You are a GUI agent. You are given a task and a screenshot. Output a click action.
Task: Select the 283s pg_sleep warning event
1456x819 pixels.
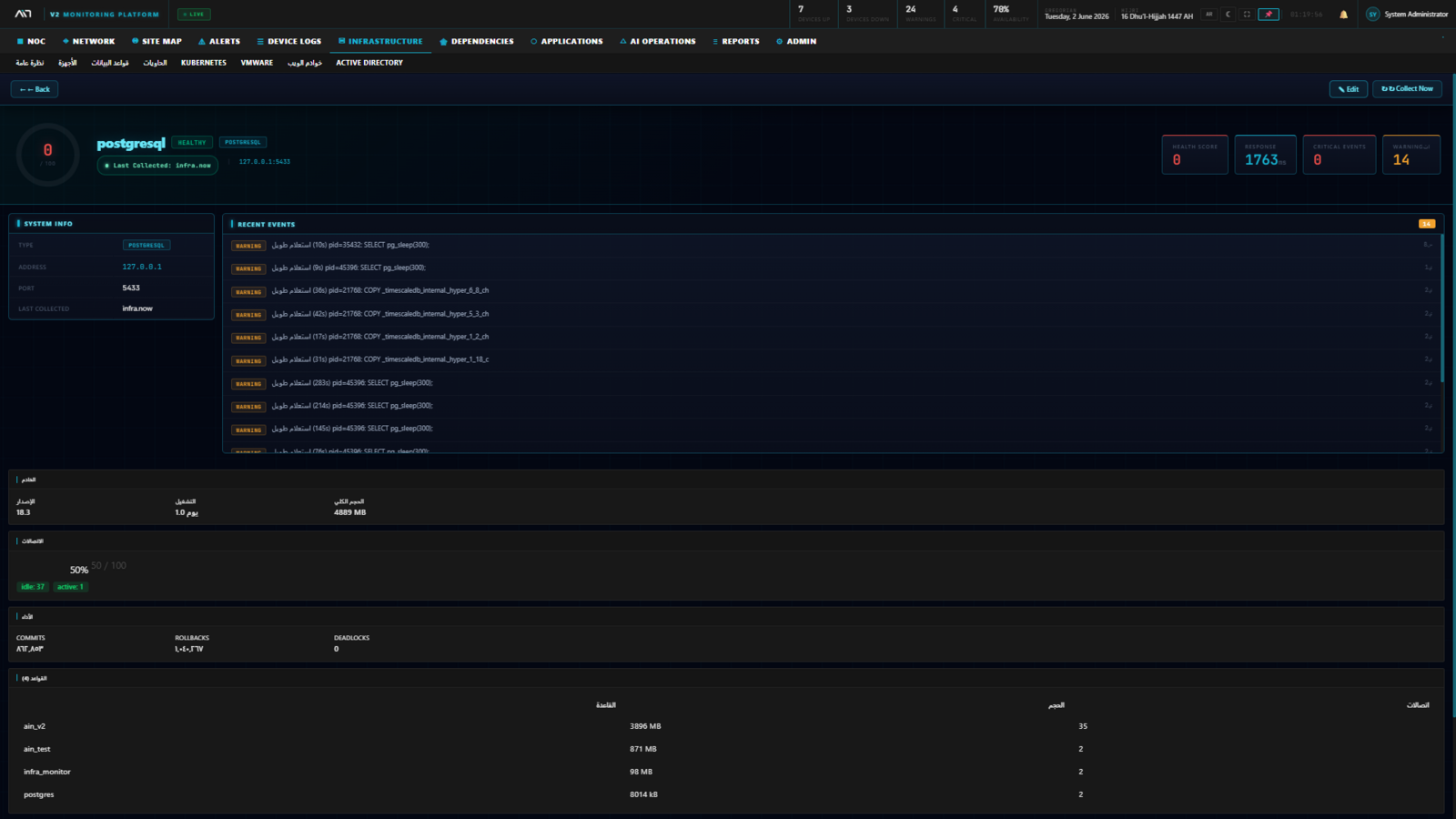(x=833, y=383)
